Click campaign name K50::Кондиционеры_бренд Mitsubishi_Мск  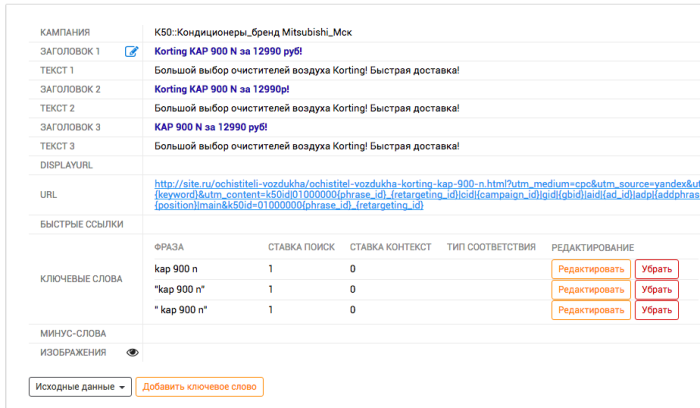coord(253,33)
